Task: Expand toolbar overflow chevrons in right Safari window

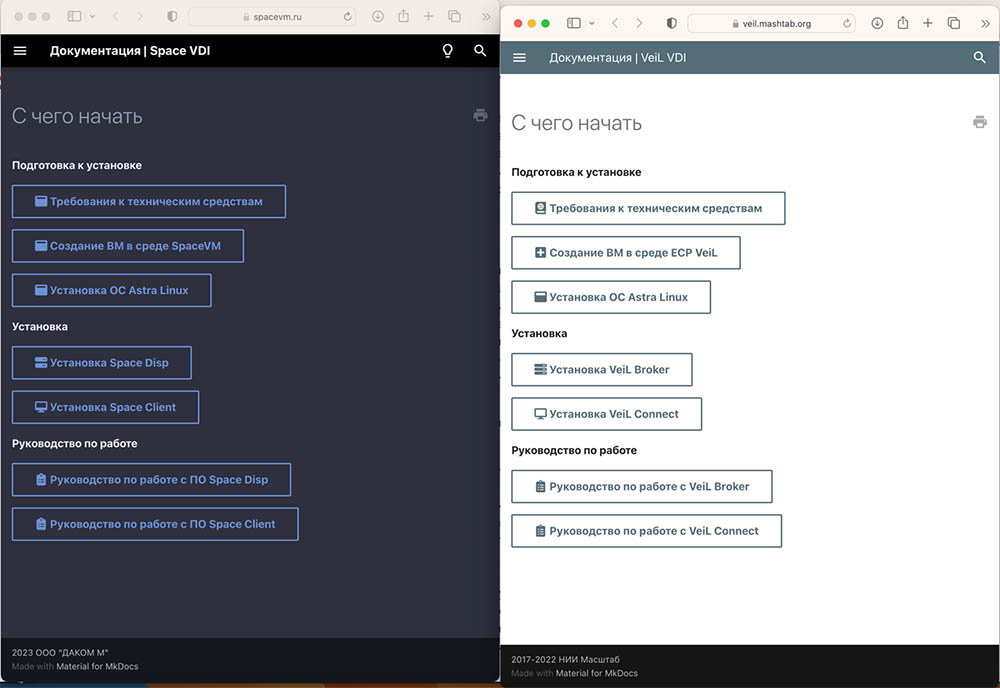Action: click(x=984, y=23)
